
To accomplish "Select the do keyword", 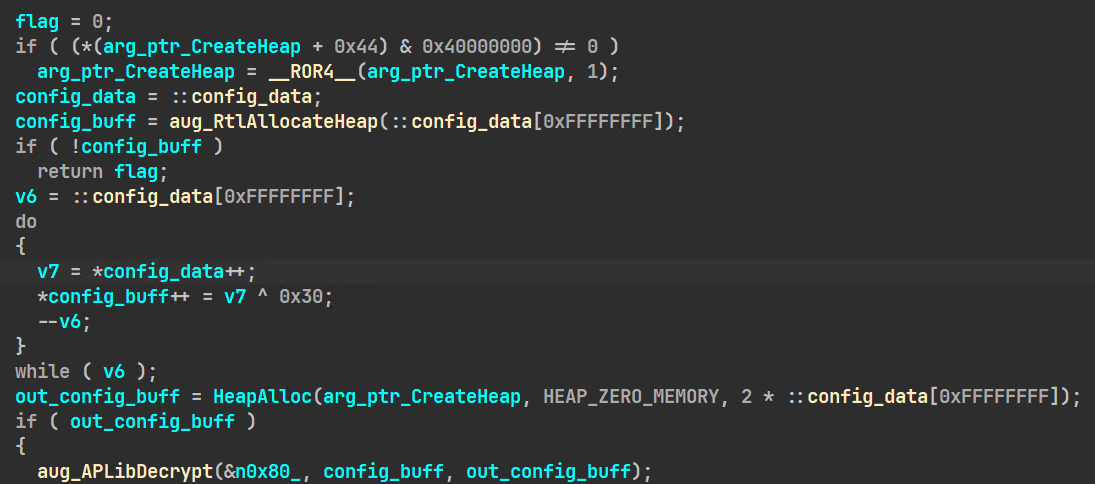I will [26, 222].
